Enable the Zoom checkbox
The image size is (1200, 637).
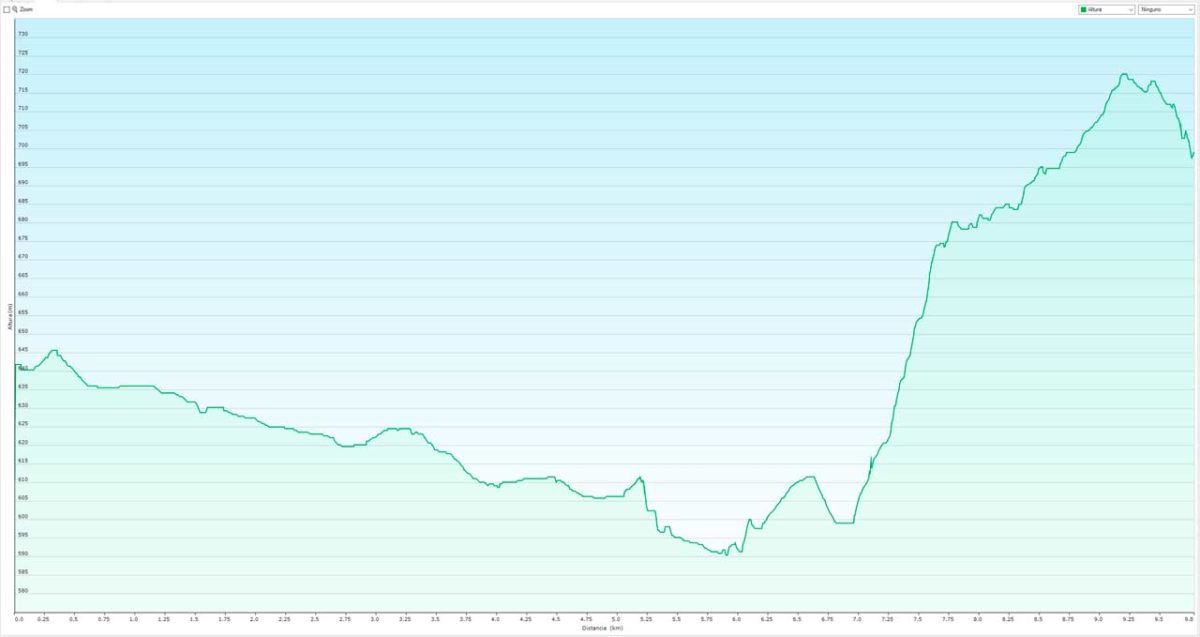click(x=7, y=9)
